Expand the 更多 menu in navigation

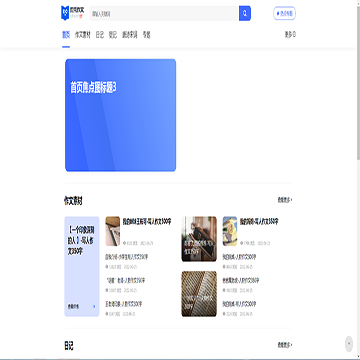pyautogui.click(x=290, y=35)
